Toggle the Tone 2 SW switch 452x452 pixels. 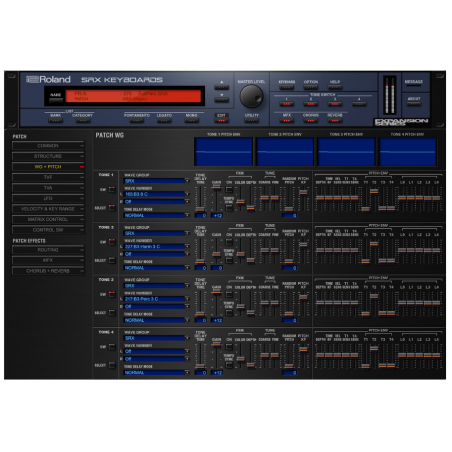(112, 242)
